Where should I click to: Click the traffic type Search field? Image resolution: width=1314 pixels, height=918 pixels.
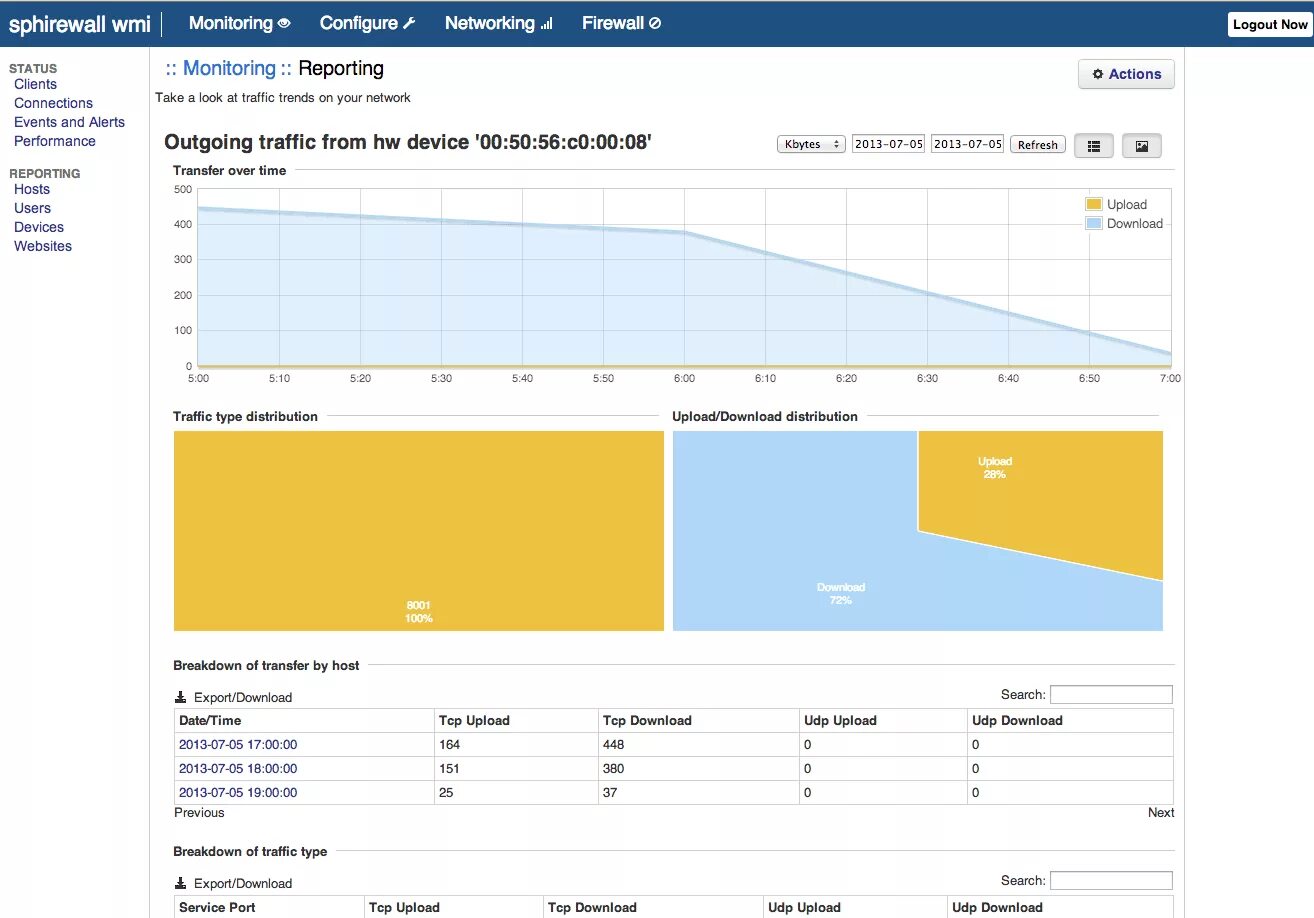(x=1111, y=880)
